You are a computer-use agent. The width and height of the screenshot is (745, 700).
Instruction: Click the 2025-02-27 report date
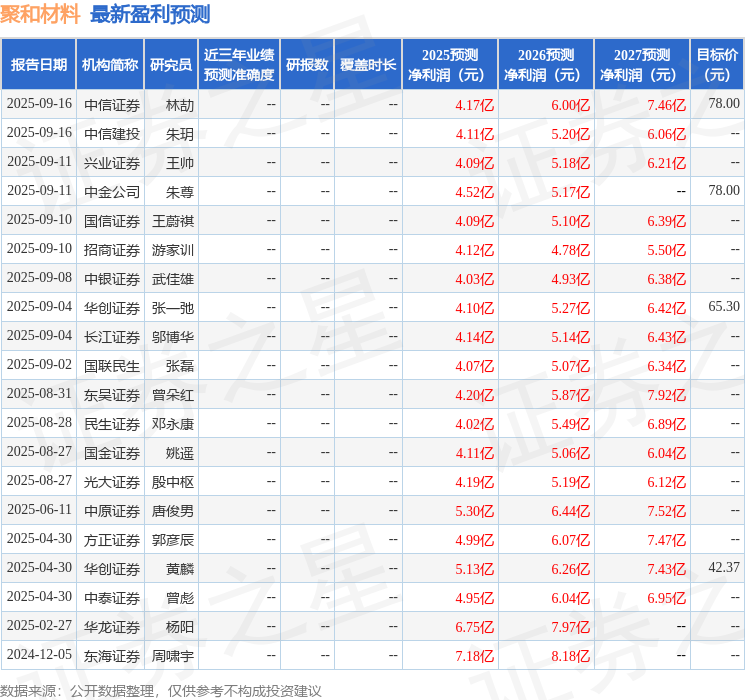pos(39,625)
